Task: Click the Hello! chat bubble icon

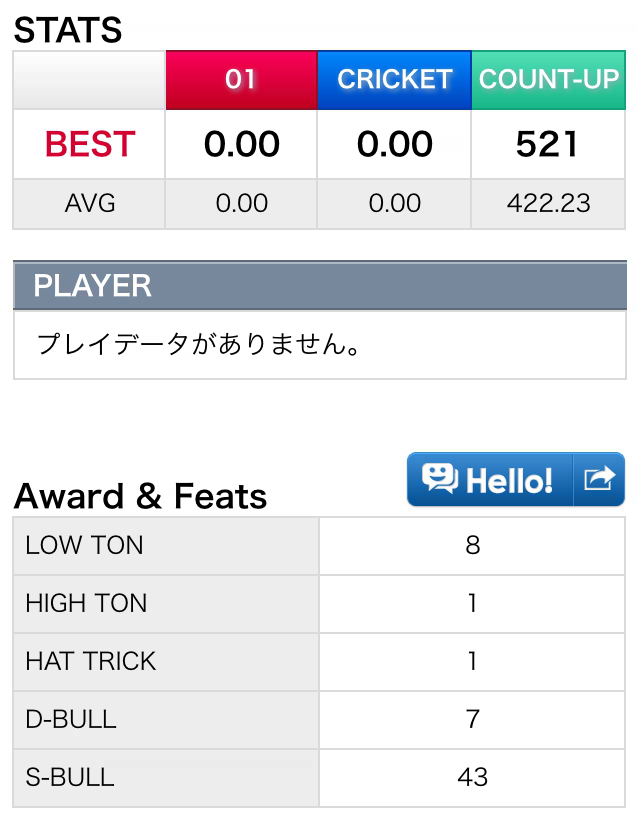Action: [x=439, y=478]
